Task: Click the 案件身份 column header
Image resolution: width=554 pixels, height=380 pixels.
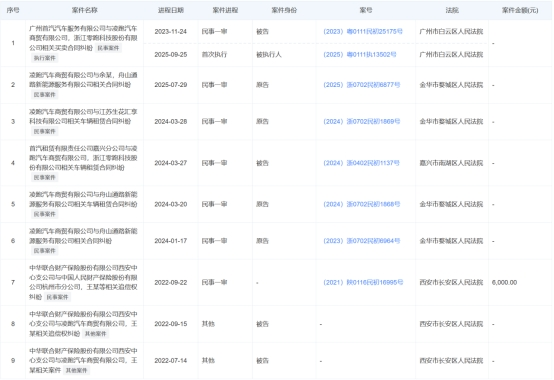Action: pos(284,10)
